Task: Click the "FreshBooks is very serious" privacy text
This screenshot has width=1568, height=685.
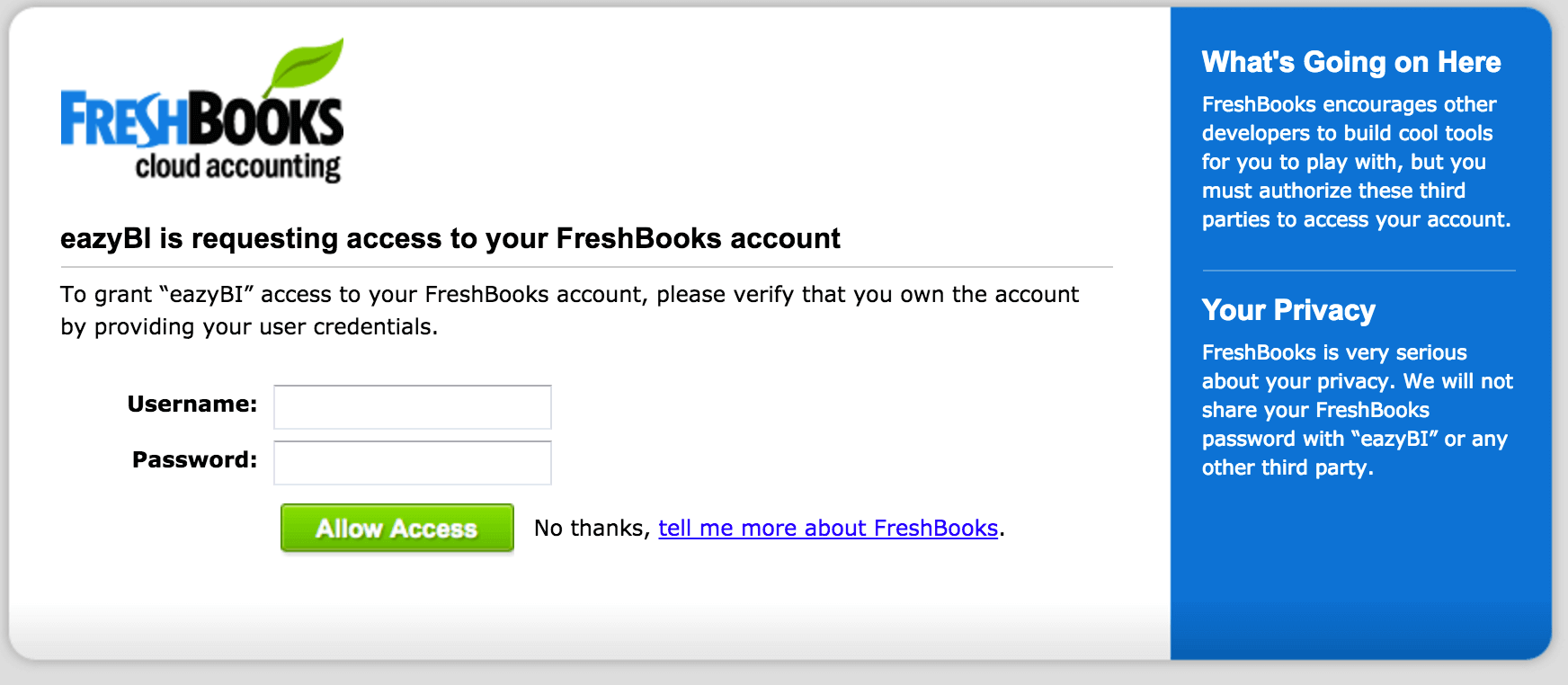Action: 1357,410
